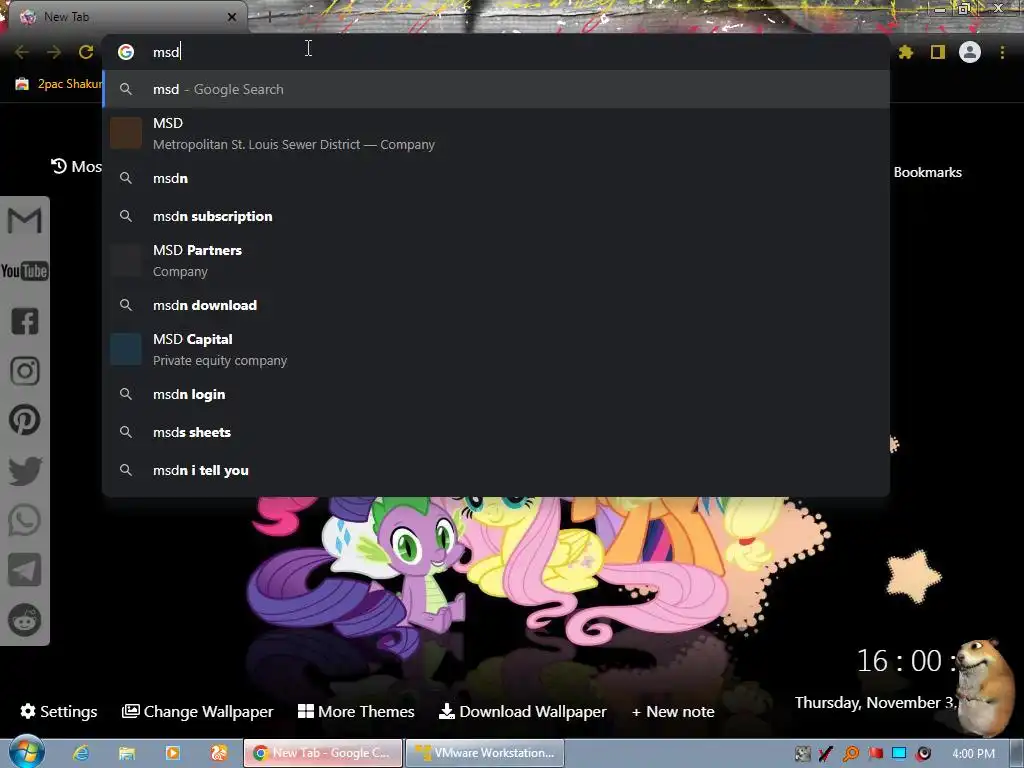Add a New note
Screen dimensions: 1024x768
[x=673, y=712]
